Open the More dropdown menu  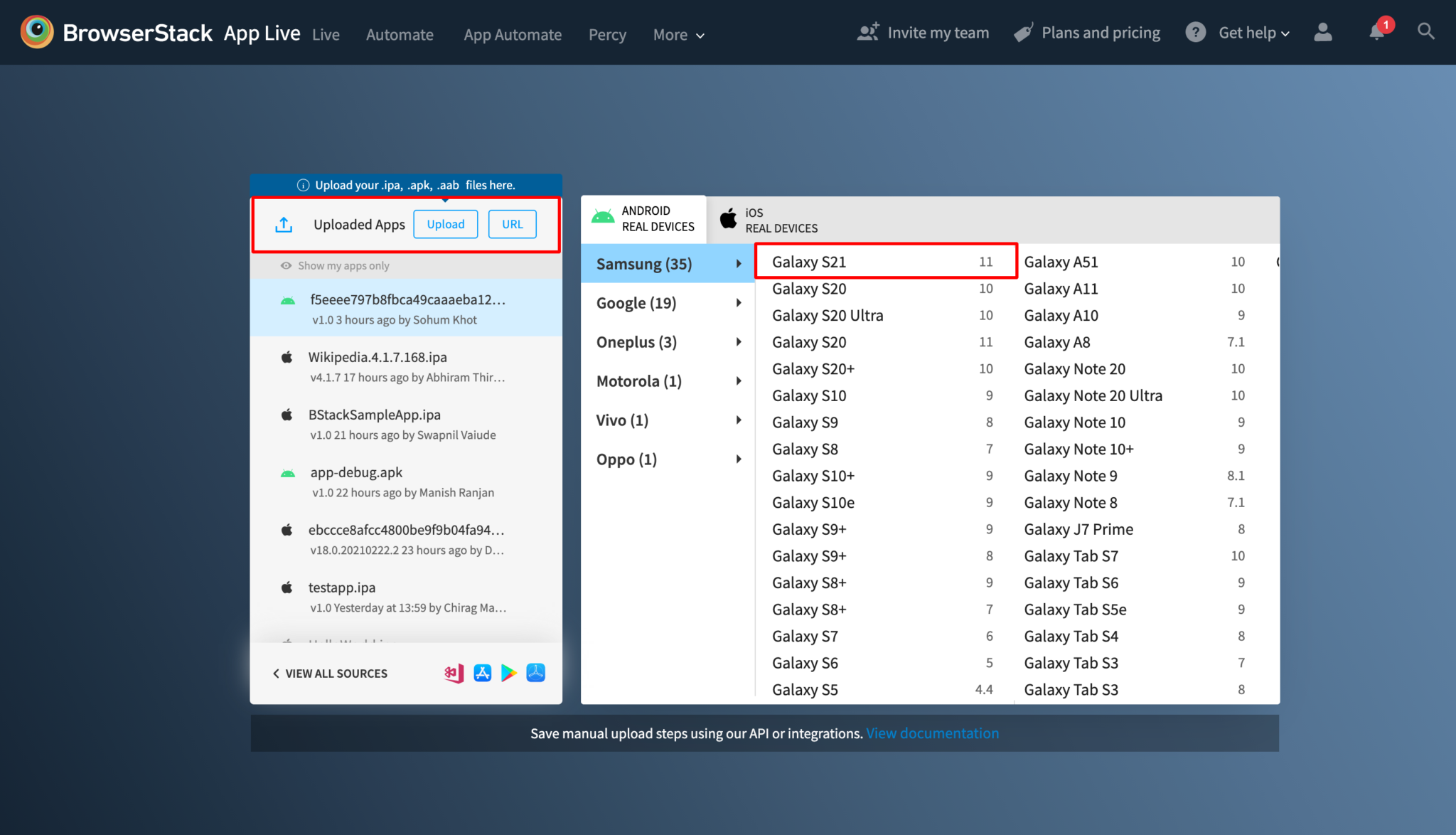(678, 35)
